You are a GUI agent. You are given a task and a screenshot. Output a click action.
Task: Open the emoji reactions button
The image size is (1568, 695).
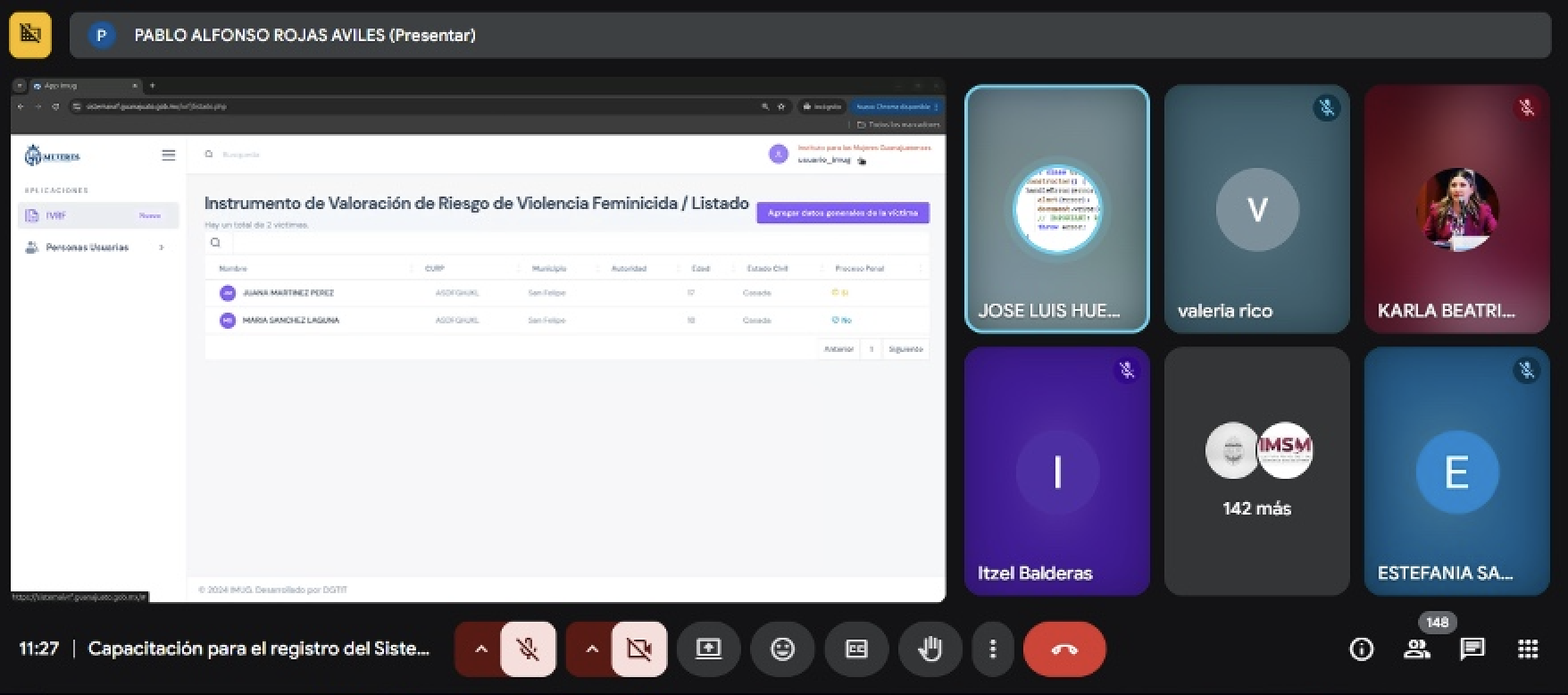pos(782,649)
